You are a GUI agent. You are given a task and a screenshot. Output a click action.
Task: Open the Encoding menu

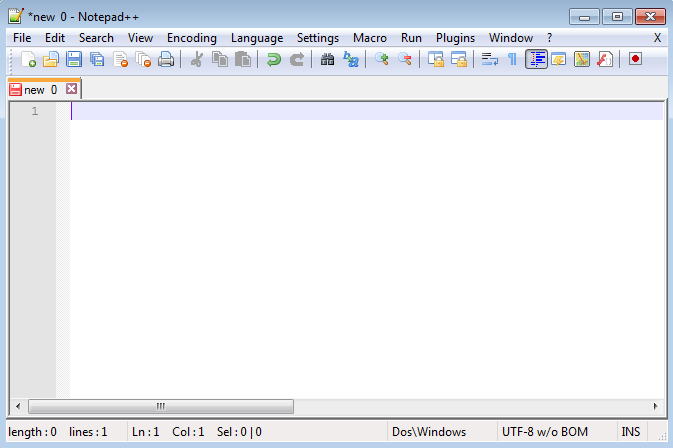(x=192, y=38)
